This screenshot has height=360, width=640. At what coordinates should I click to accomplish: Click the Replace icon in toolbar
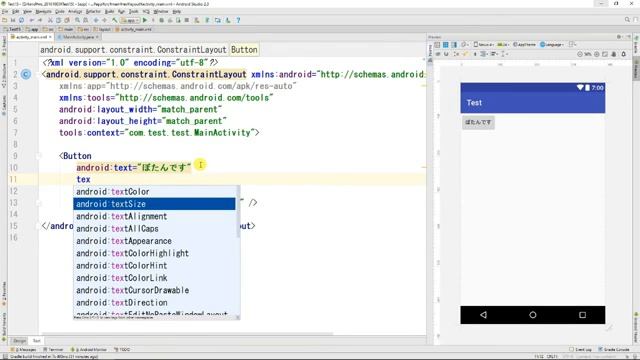tap(85, 20)
